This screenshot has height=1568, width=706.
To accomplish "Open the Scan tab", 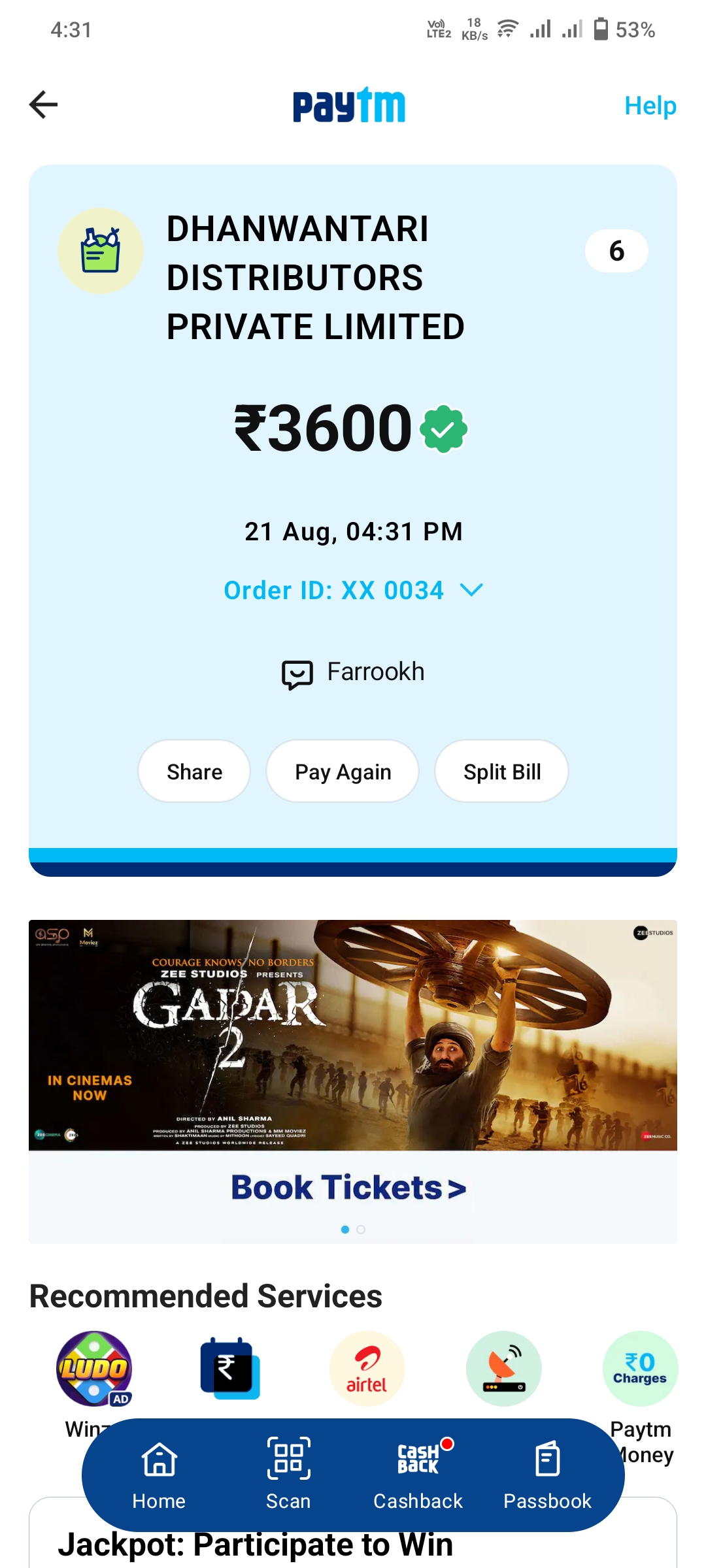I will (288, 1475).
